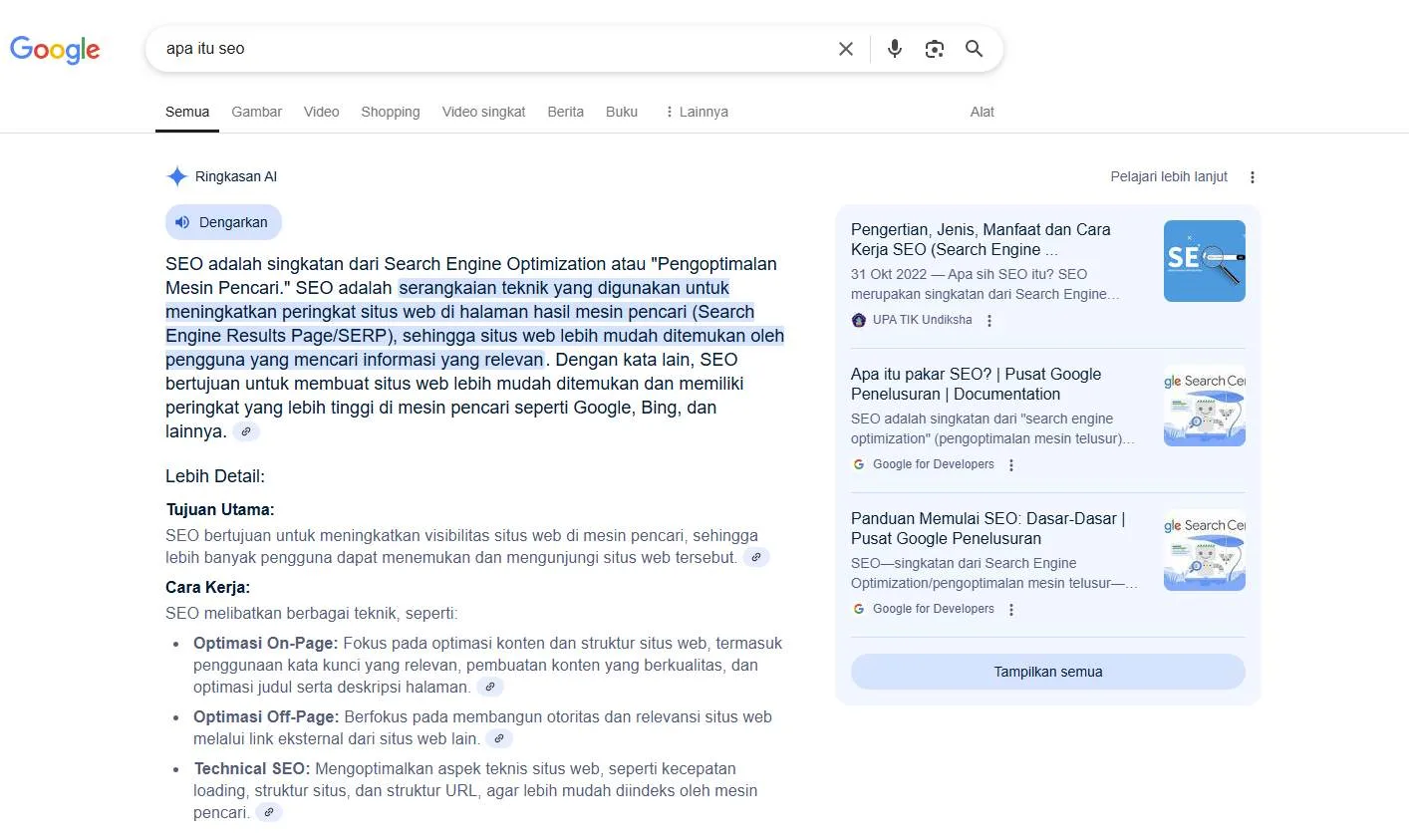Click the 'Technical SEO:' bold text
Screen dimensions: 1409x840
(x=252, y=768)
